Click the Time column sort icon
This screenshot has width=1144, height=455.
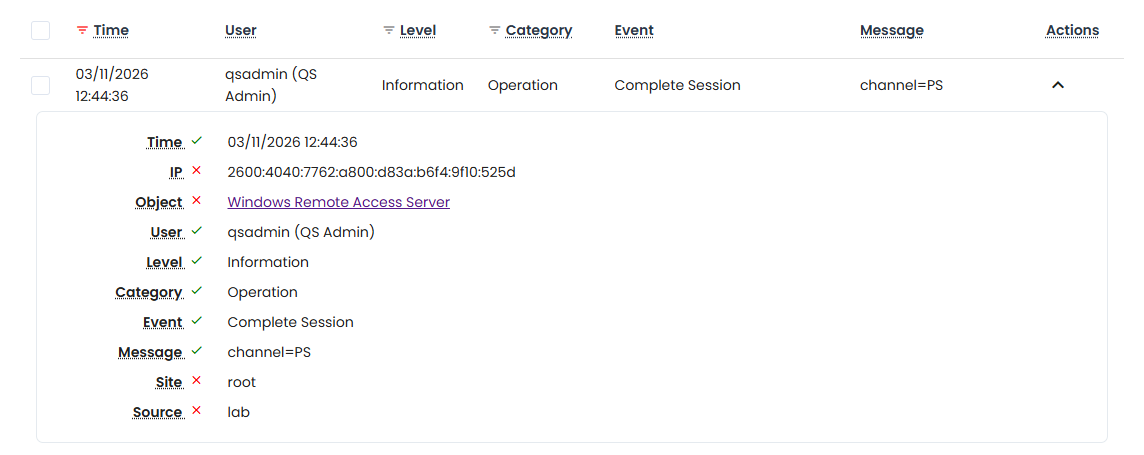(82, 31)
